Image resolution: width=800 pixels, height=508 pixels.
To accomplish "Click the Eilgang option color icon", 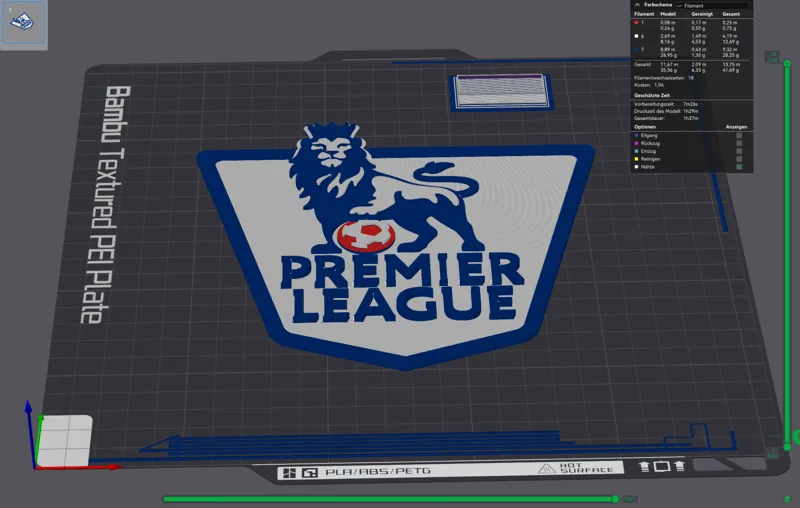I will pyautogui.click(x=636, y=136).
